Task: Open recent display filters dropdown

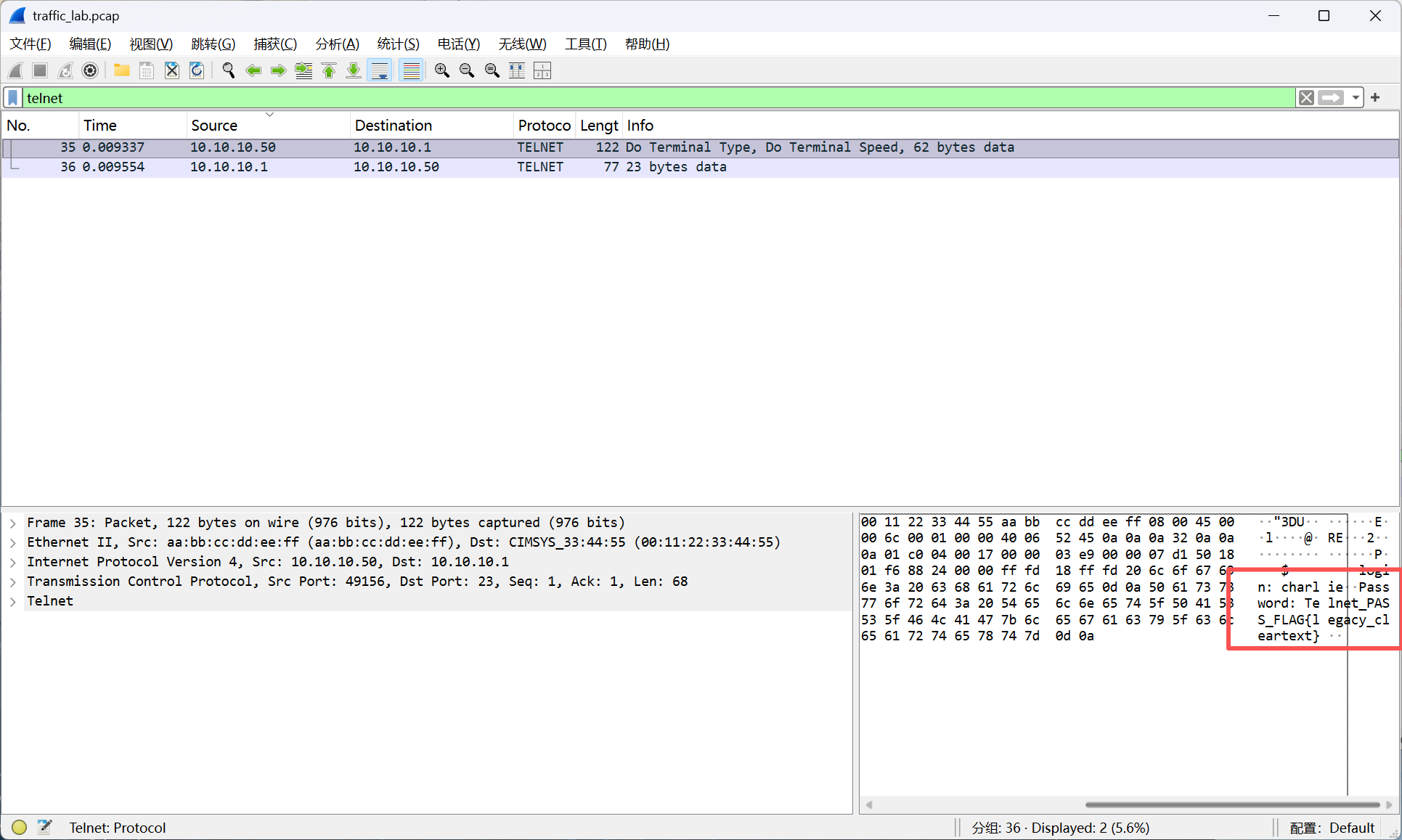Action: 1356,98
